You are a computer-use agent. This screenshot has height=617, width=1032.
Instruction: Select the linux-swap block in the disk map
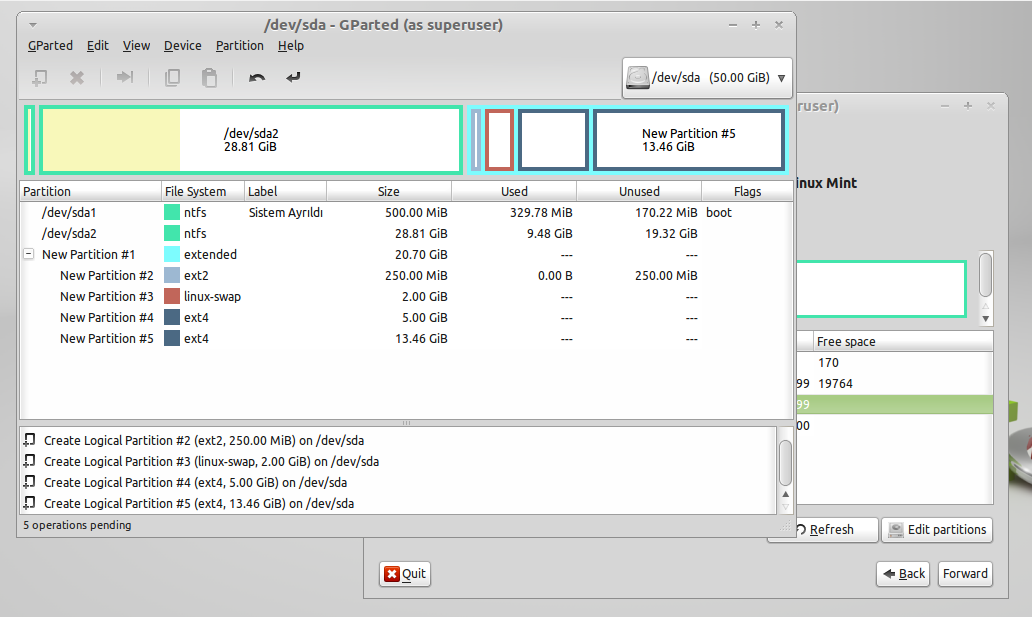pos(500,140)
